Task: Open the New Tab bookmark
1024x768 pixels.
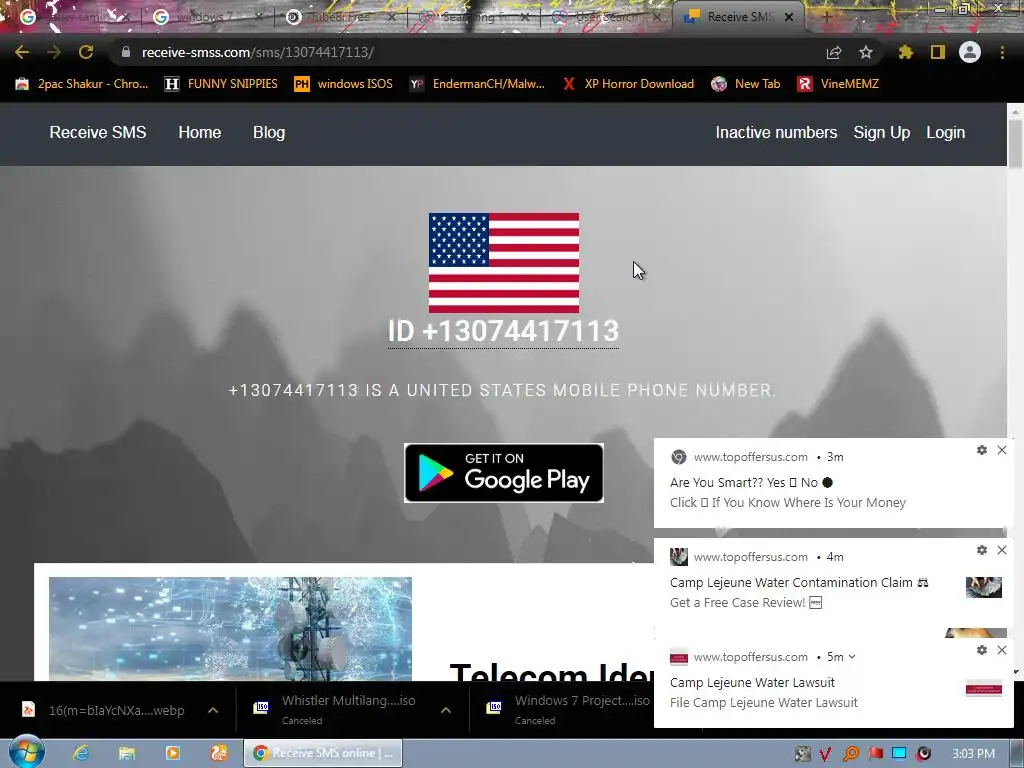Action: [746, 84]
